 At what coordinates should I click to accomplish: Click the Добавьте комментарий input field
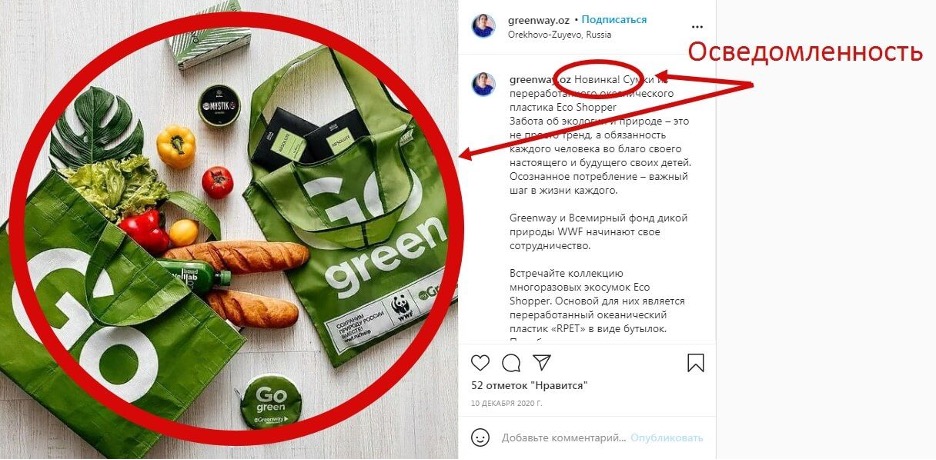pyautogui.click(x=564, y=438)
